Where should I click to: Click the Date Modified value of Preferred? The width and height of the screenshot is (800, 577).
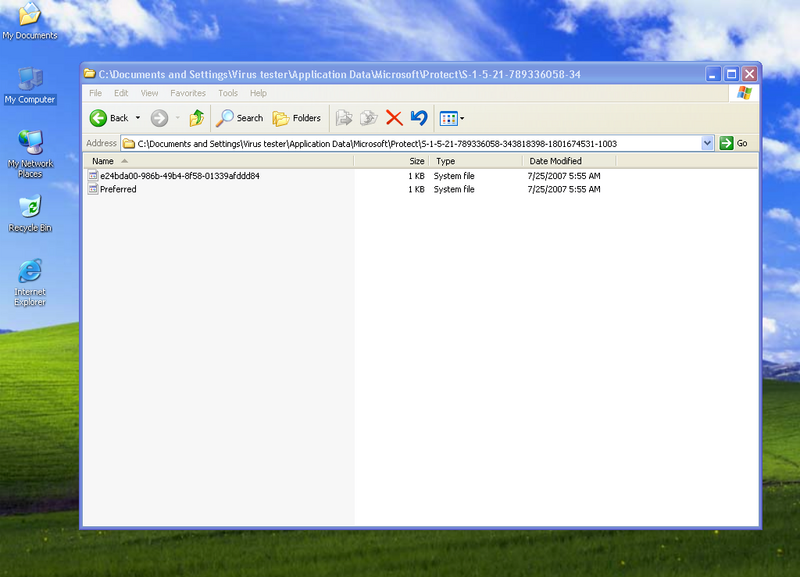564,189
